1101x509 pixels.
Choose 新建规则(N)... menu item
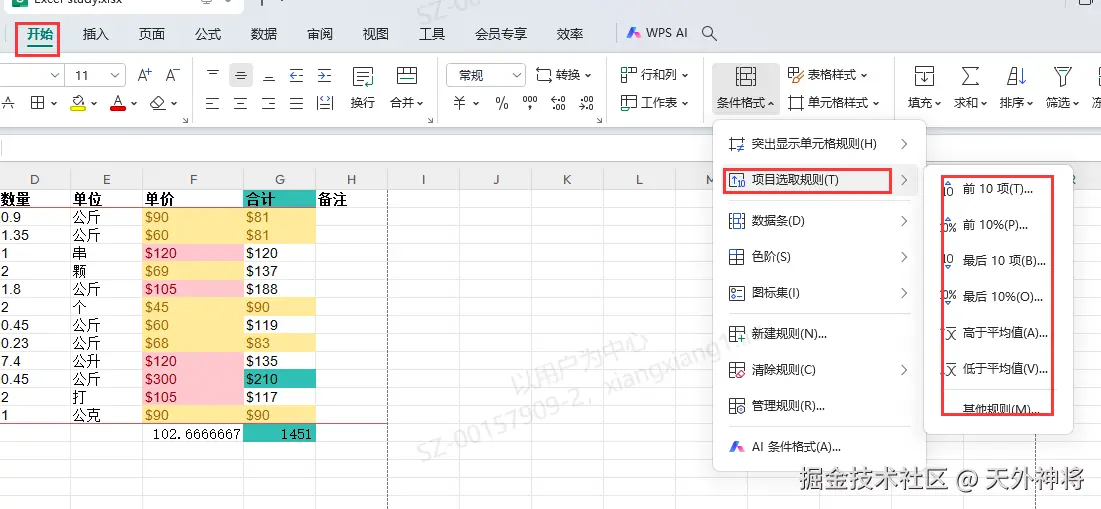pyautogui.click(x=819, y=333)
